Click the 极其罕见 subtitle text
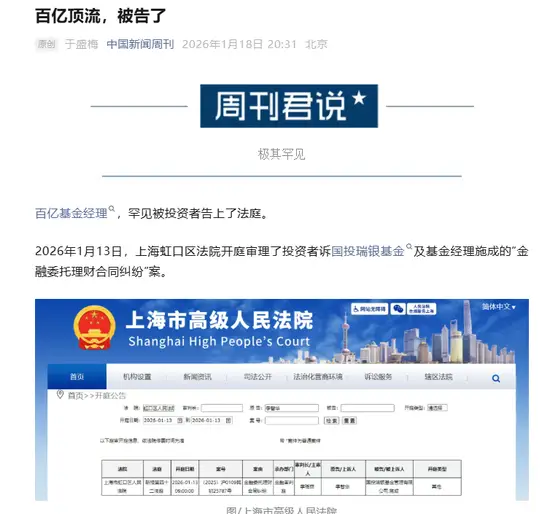Viewport: 550px width, 514px height. click(x=282, y=154)
